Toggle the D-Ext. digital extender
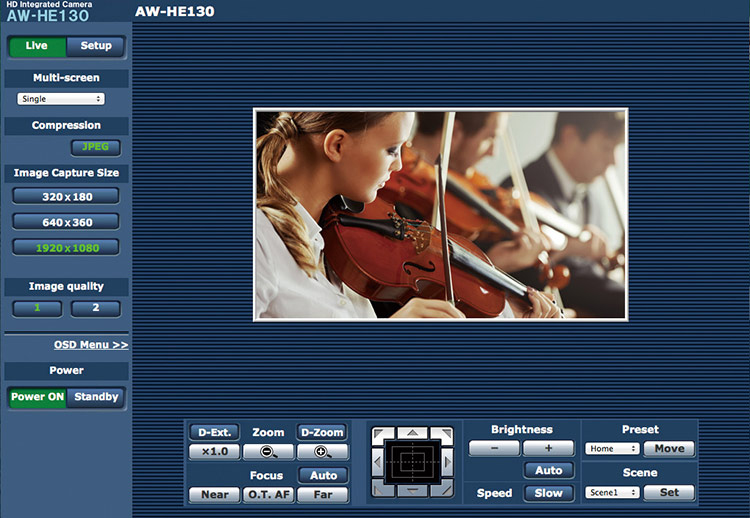 point(214,432)
